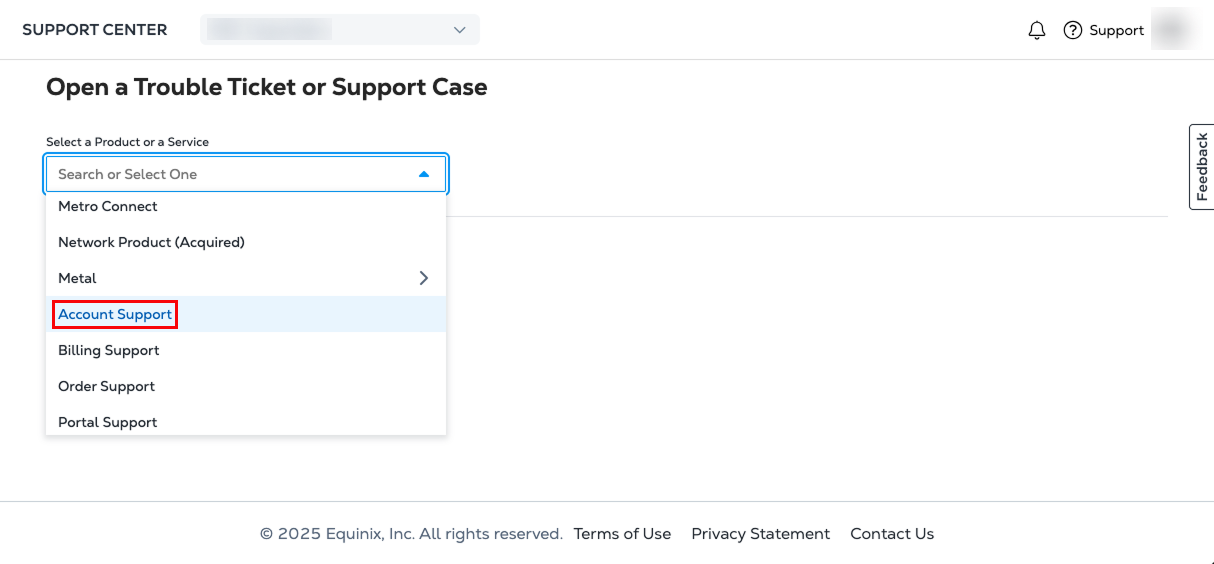1214x564 pixels.
Task: Open the Feedback side tab
Action: point(1201,167)
